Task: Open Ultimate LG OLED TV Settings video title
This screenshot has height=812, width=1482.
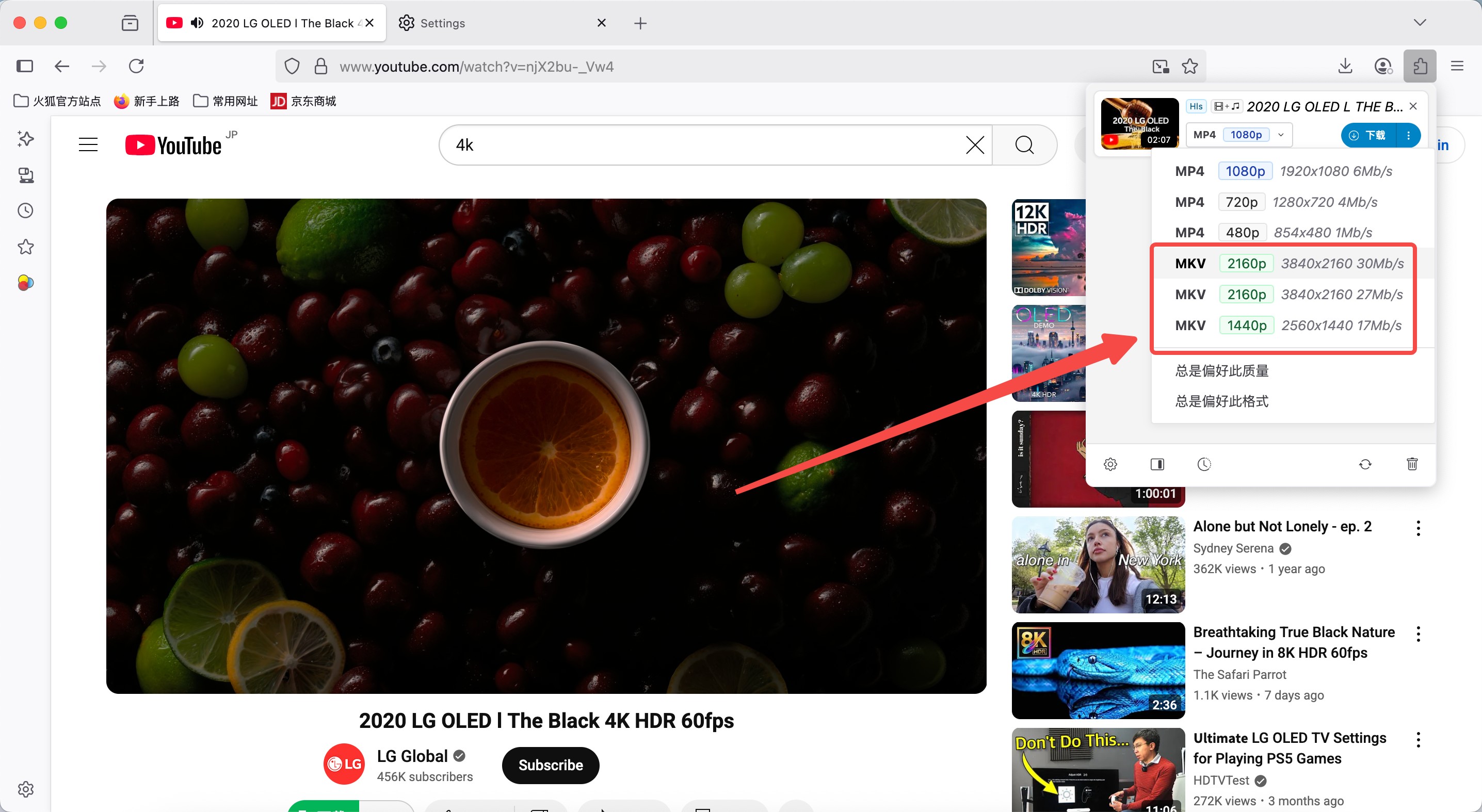Action: tap(1290, 748)
